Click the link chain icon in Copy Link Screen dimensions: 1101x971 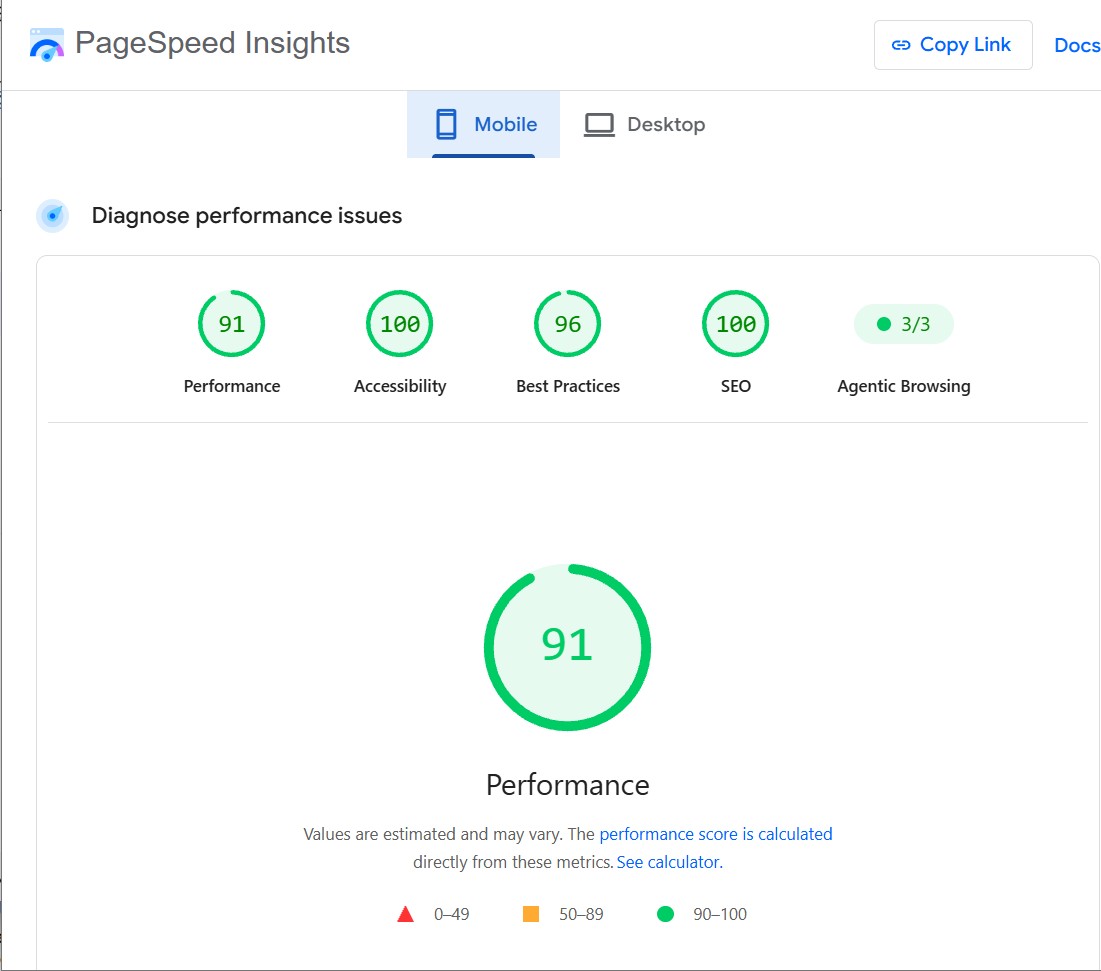pos(901,46)
